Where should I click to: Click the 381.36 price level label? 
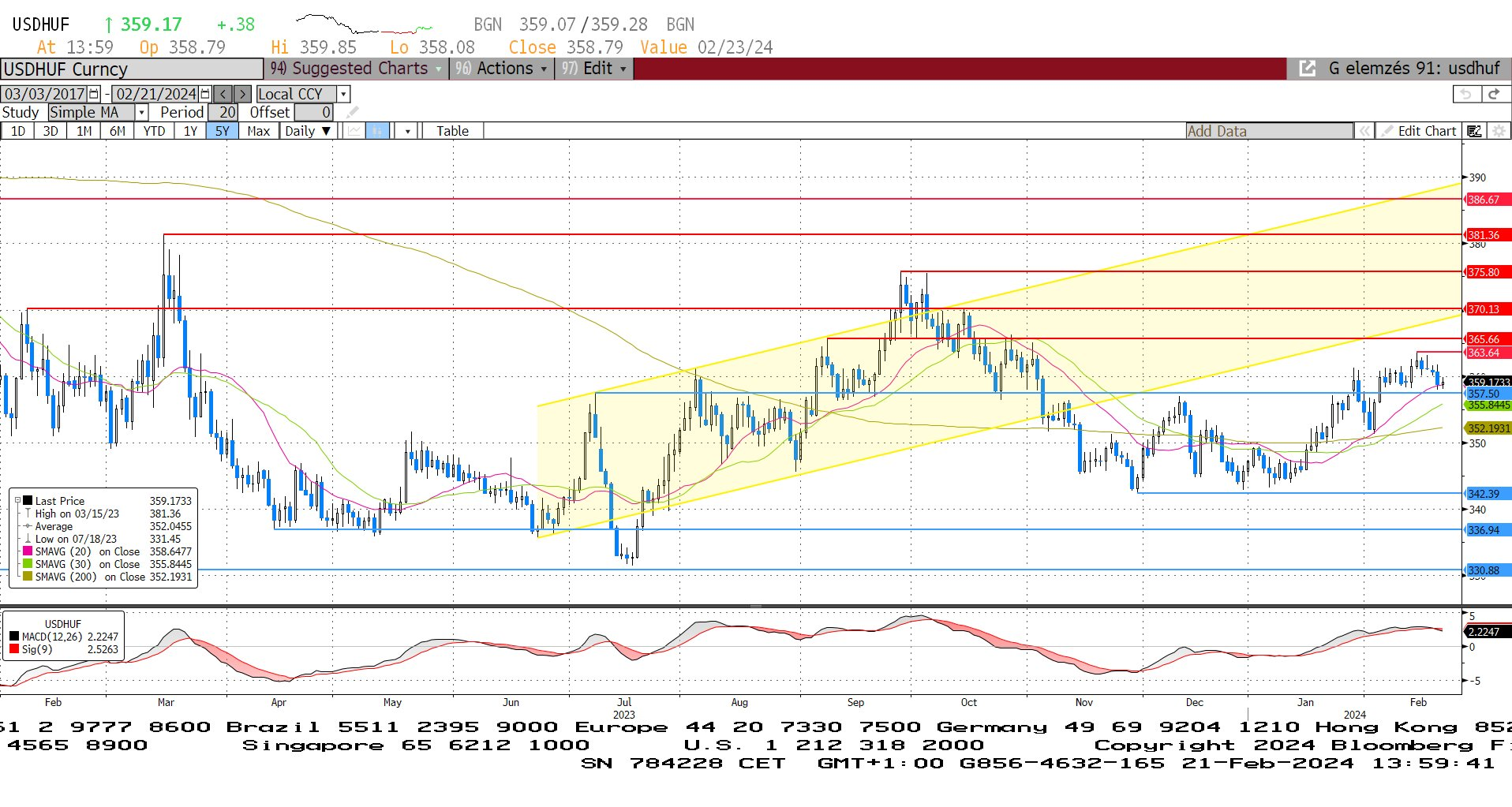(1488, 235)
